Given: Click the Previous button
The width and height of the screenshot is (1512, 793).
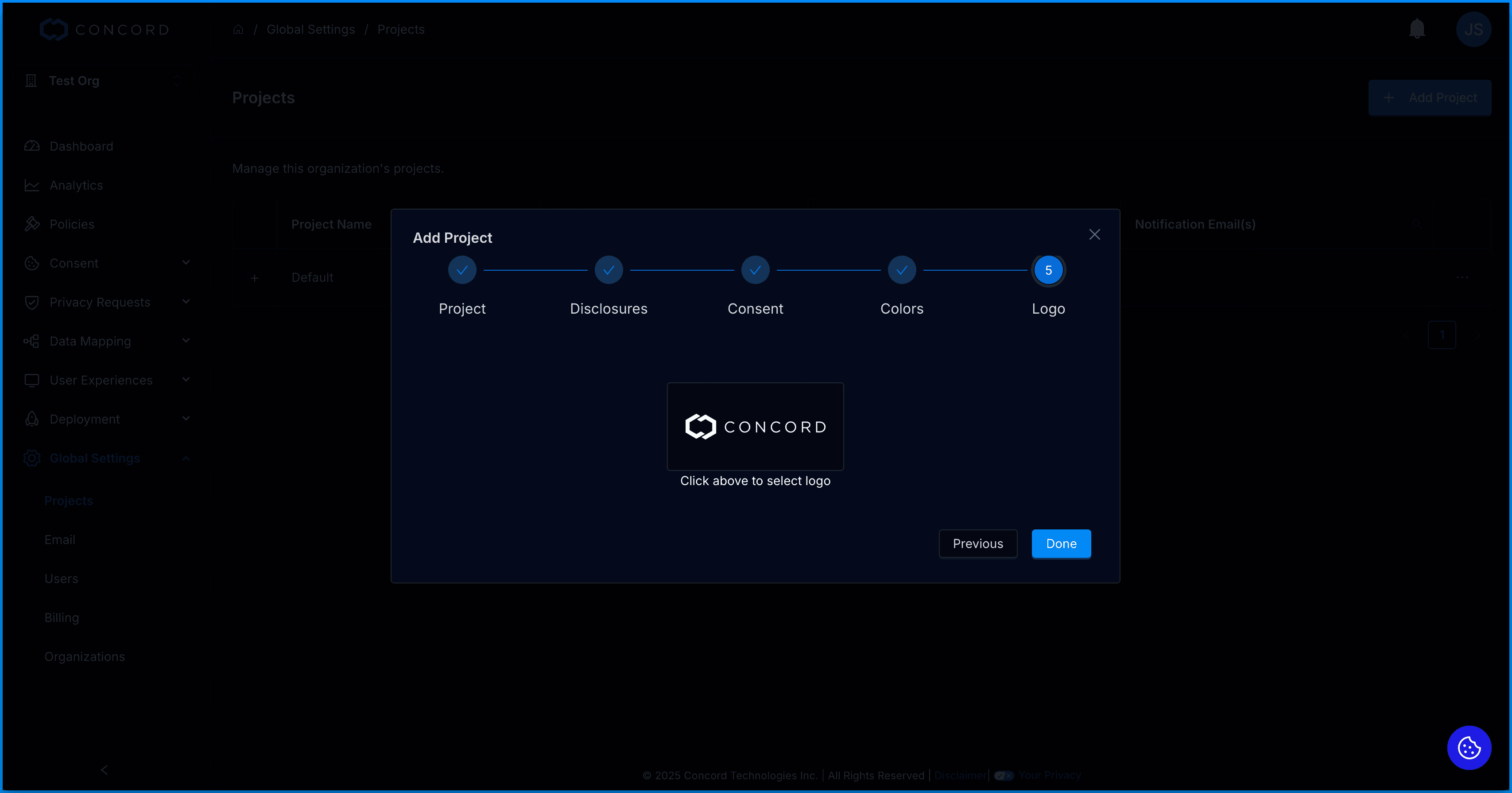Looking at the screenshot, I should [977, 544].
